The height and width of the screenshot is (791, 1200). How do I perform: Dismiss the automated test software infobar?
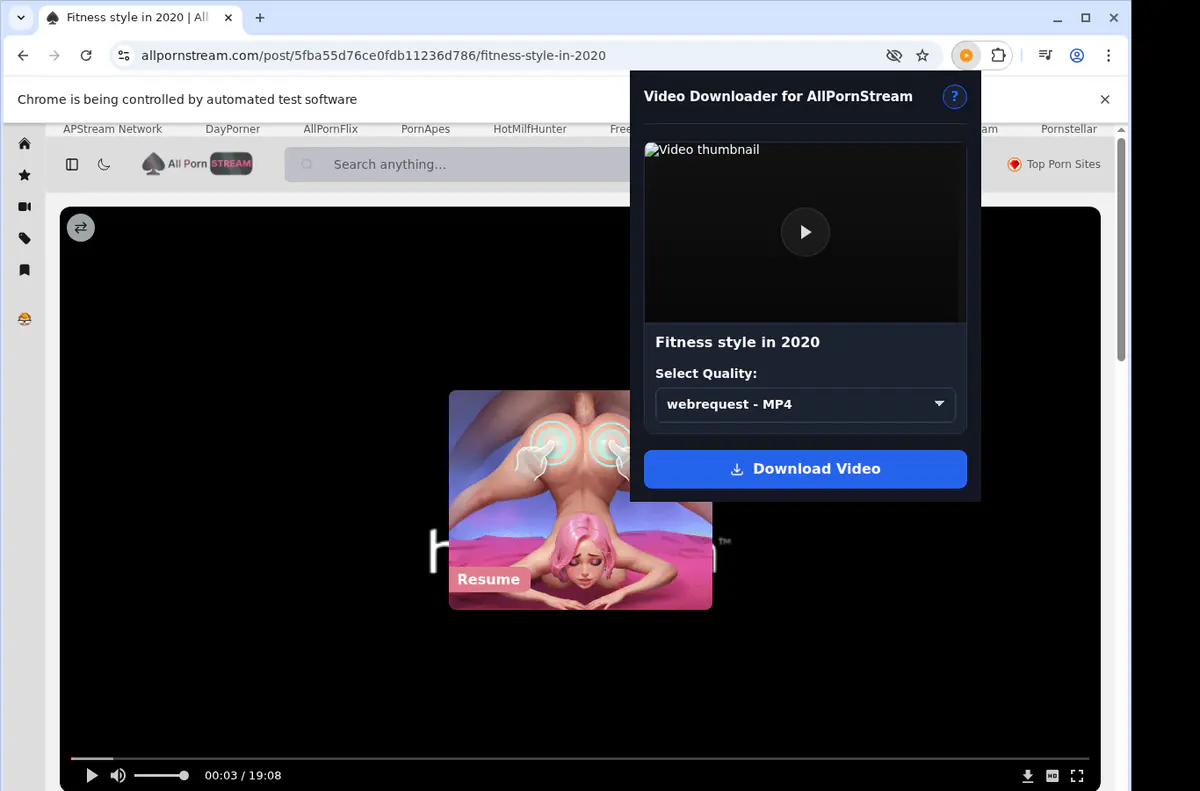click(1105, 100)
